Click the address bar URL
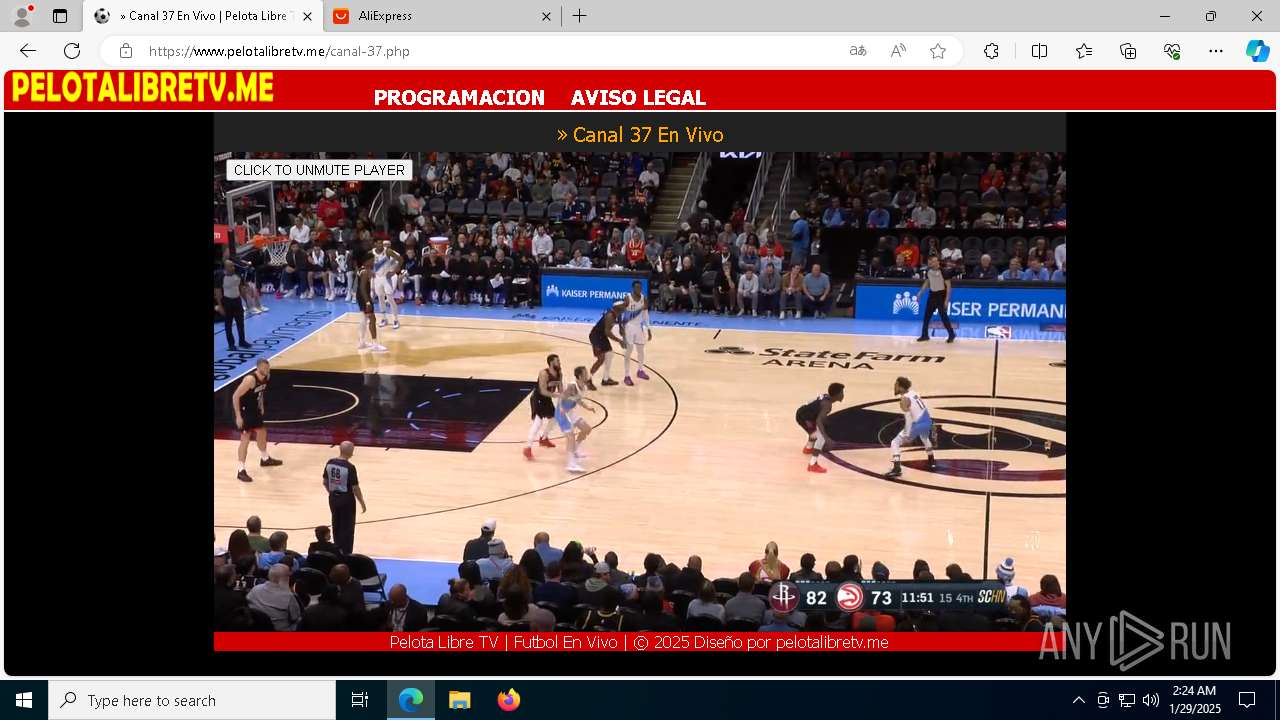 click(279, 51)
